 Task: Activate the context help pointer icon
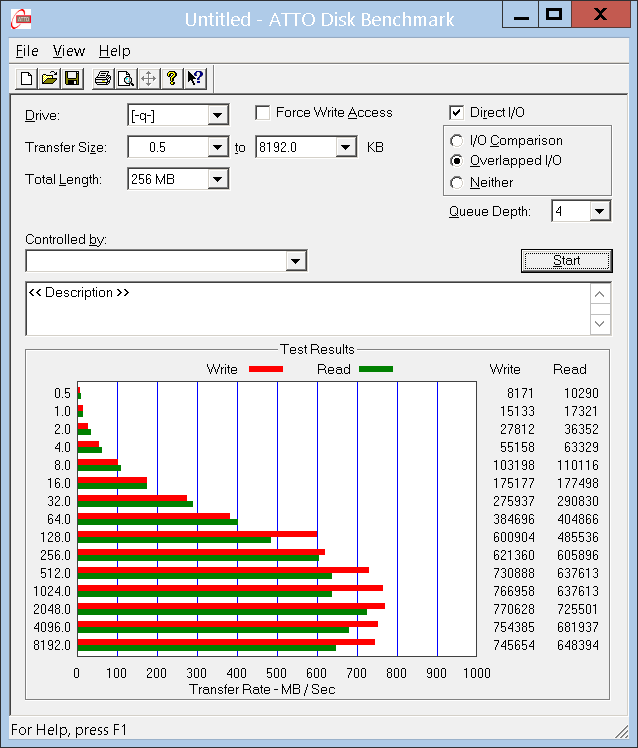pyautogui.click(x=195, y=78)
